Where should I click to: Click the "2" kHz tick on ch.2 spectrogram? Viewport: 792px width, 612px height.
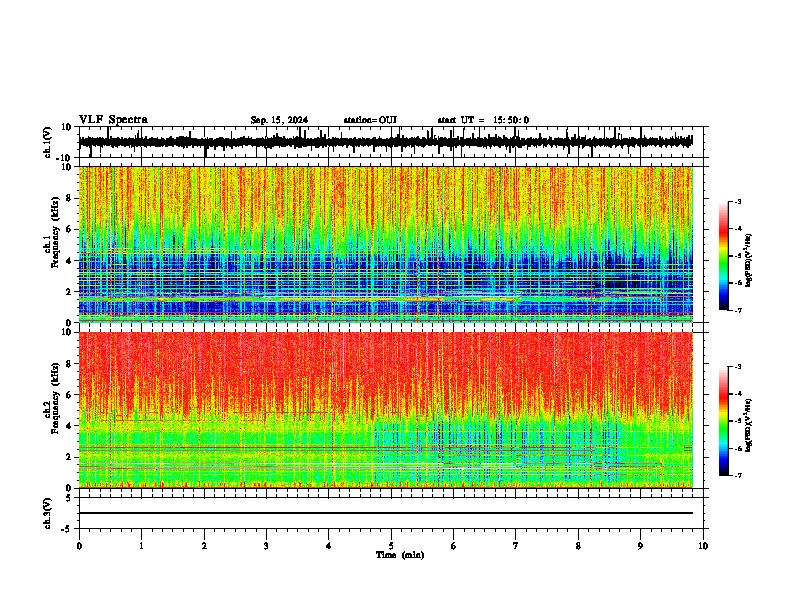(70, 457)
